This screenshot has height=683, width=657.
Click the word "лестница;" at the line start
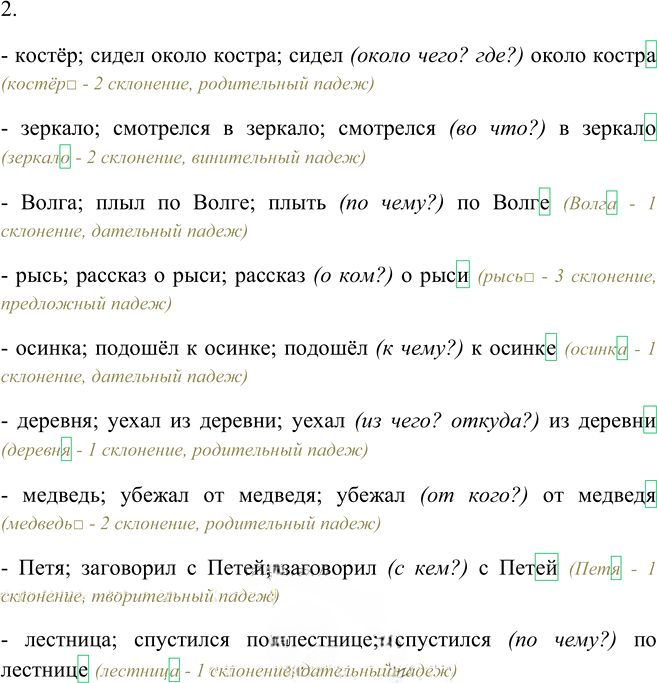pyautogui.click(x=71, y=640)
